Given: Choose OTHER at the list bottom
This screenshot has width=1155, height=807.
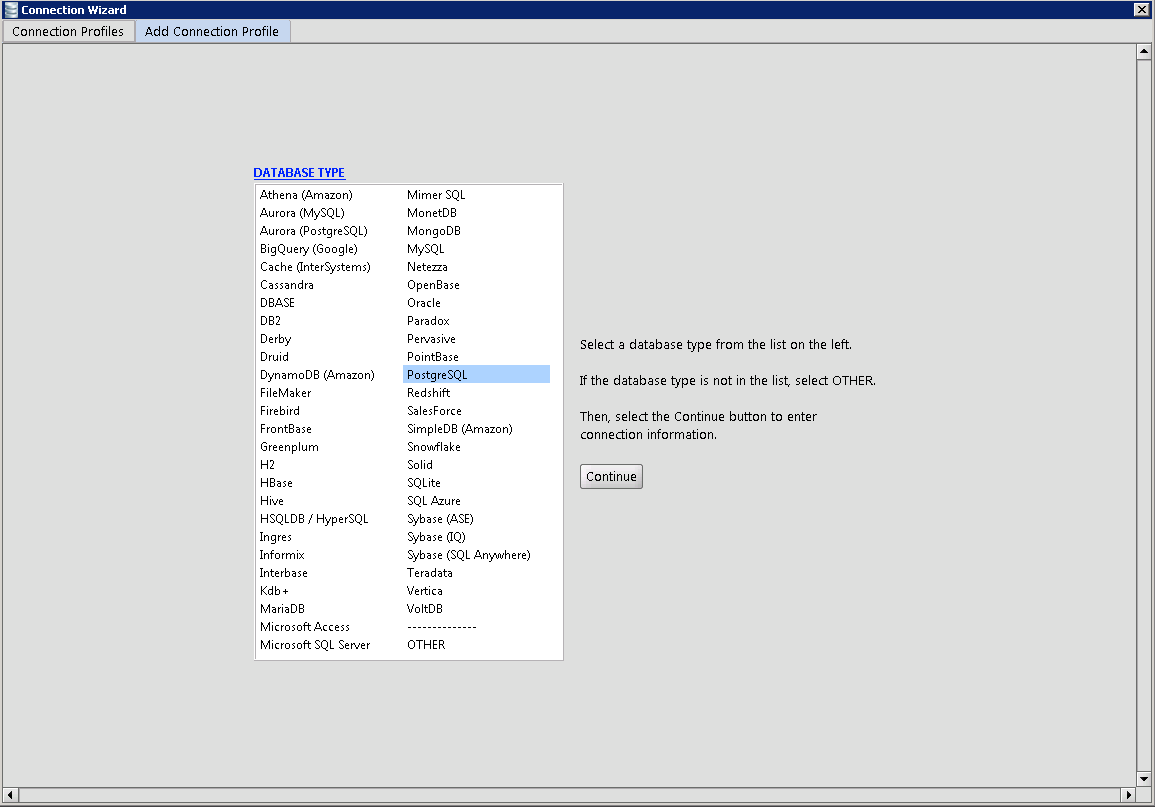Looking at the screenshot, I should click(426, 645).
